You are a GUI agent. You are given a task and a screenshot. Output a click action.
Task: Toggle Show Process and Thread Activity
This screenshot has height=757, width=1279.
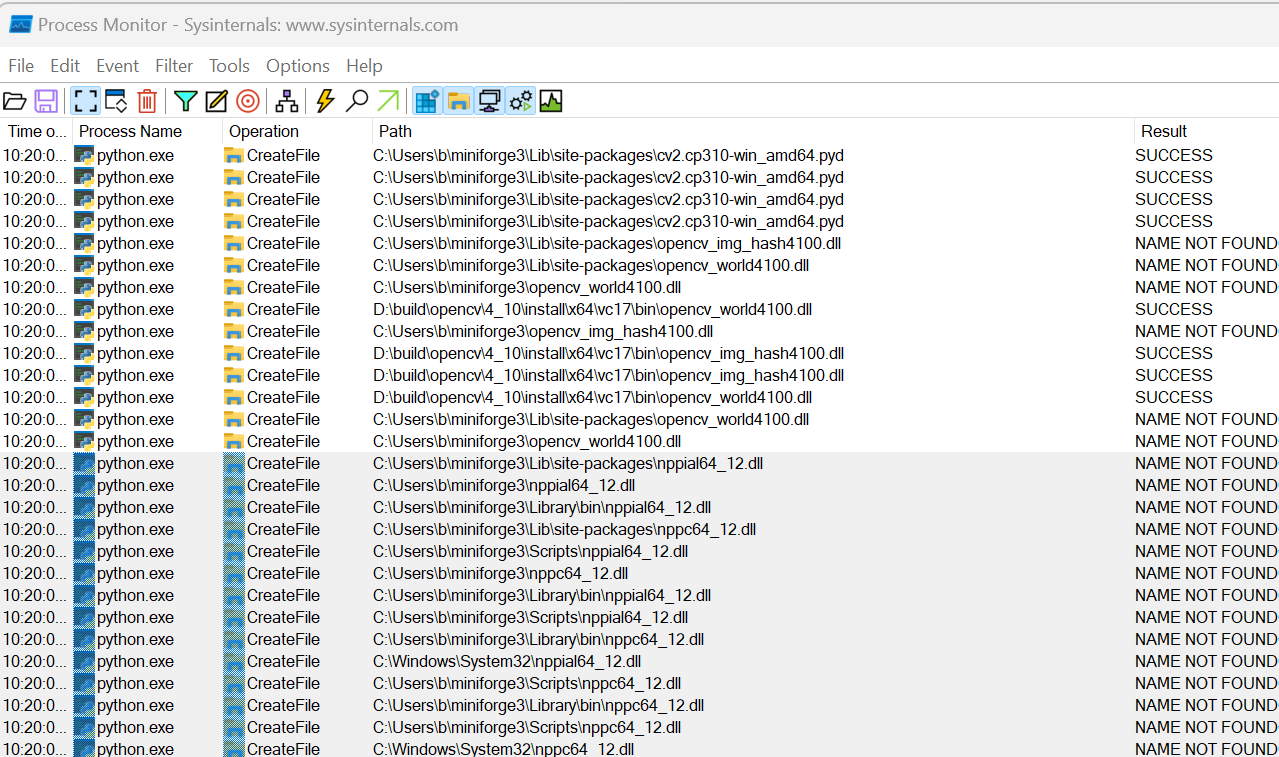click(520, 101)
